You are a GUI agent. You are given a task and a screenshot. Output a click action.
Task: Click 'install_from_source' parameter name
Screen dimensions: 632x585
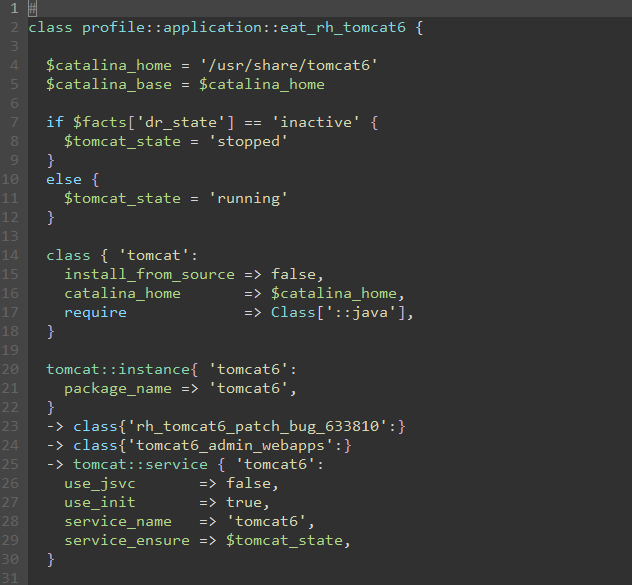[149, 275]
